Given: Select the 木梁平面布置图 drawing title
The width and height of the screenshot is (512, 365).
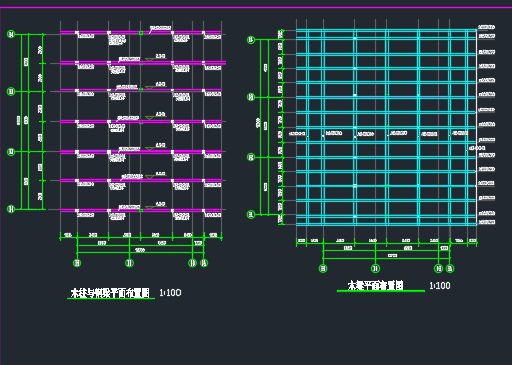Looking at the screenshot, I should [376, 286].
